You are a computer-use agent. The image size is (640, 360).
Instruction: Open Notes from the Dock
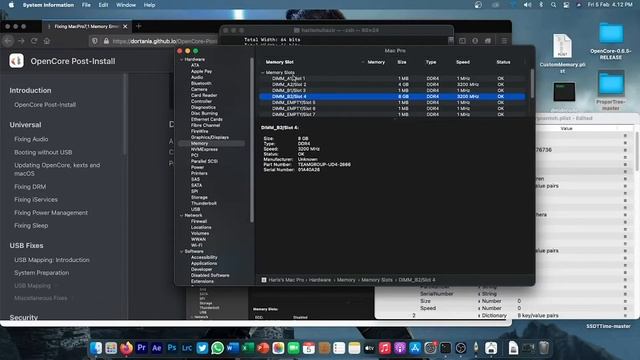(x=354, y=348)
